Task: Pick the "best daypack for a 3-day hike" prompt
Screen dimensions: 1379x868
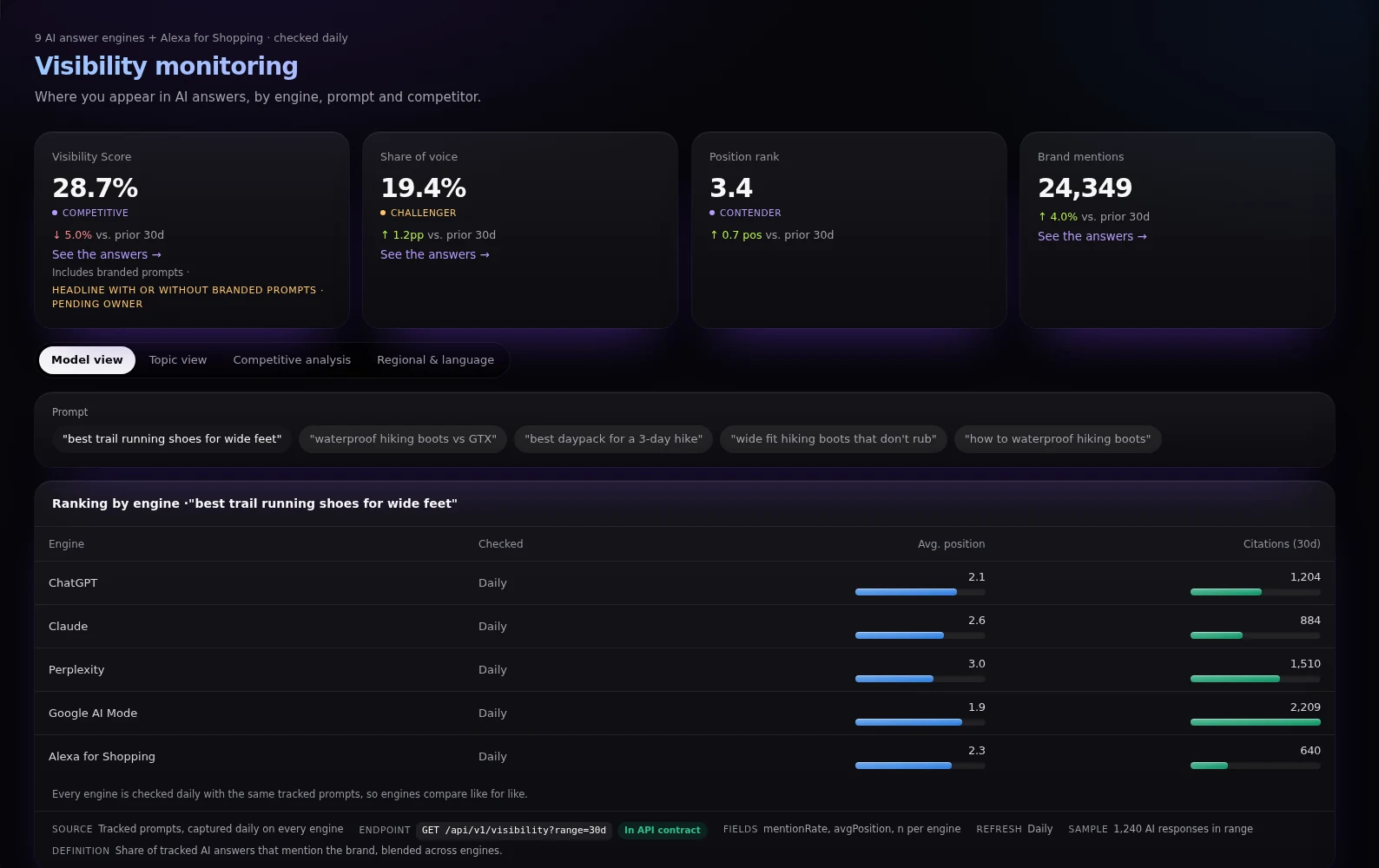Action: pos(614,439)
